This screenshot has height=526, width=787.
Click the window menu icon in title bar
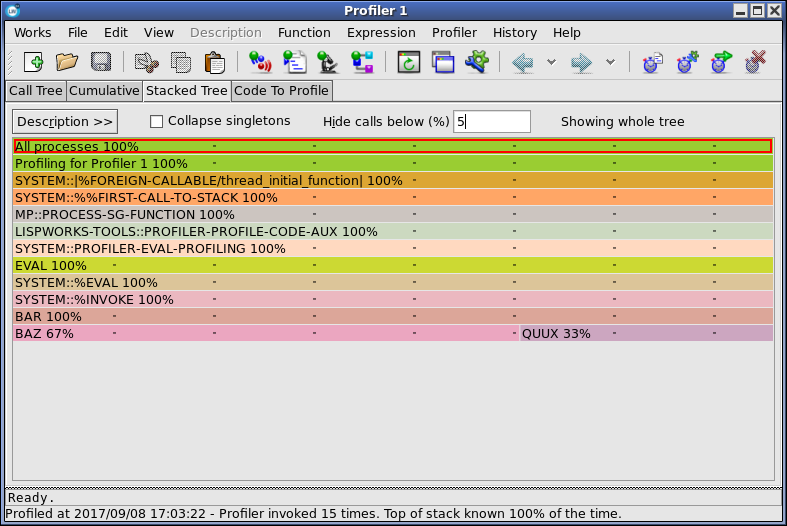[x=13, y=10]
